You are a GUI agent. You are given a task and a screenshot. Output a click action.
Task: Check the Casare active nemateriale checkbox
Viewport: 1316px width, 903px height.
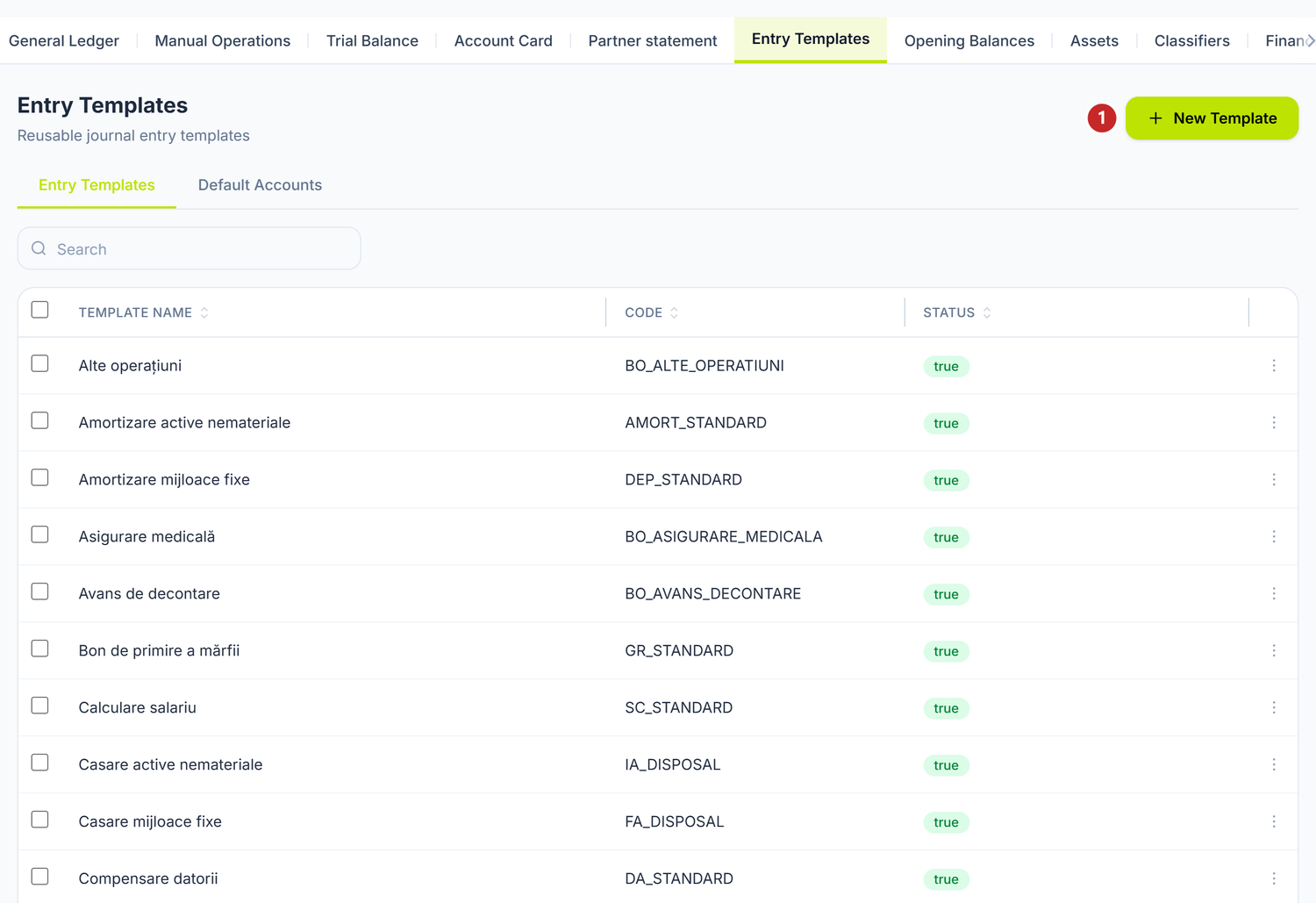[x=39, y=763]
